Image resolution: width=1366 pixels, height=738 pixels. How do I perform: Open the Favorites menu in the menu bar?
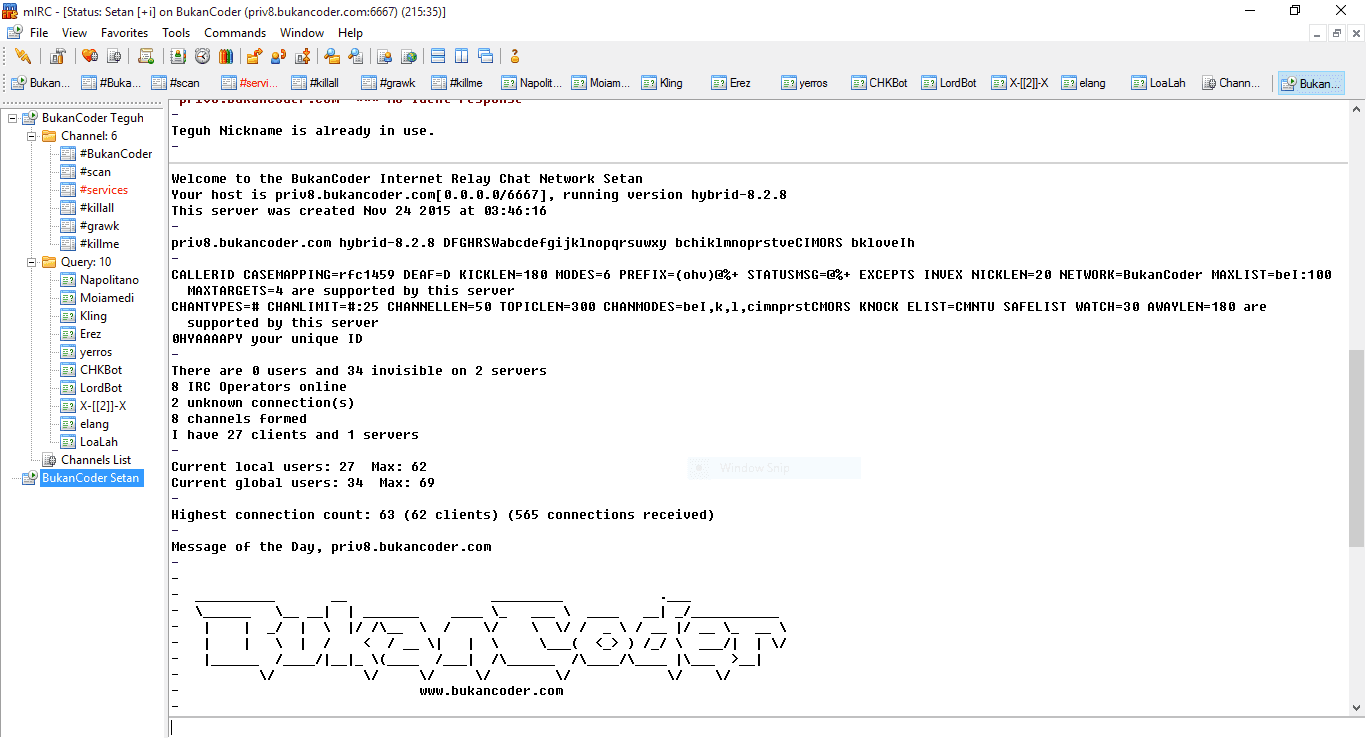coord(124,33)
